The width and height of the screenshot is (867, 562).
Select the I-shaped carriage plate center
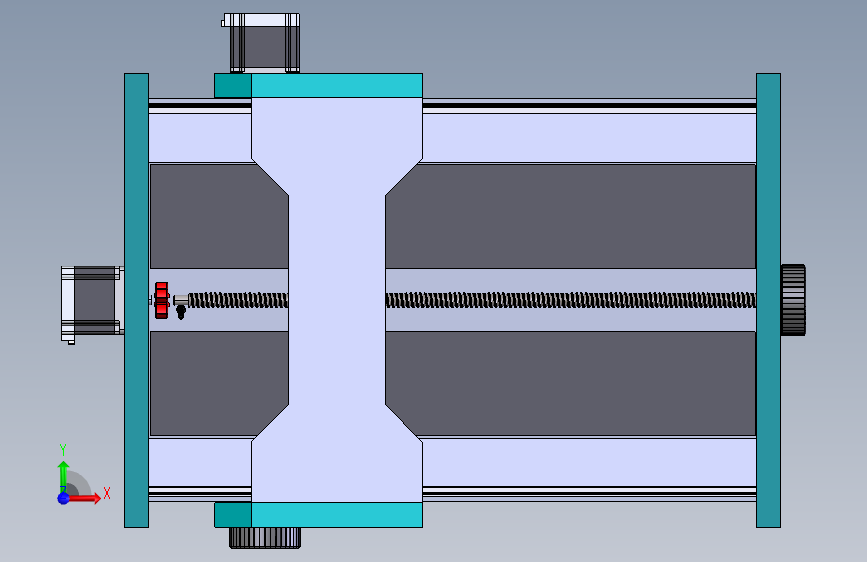[x=337, y=300]
